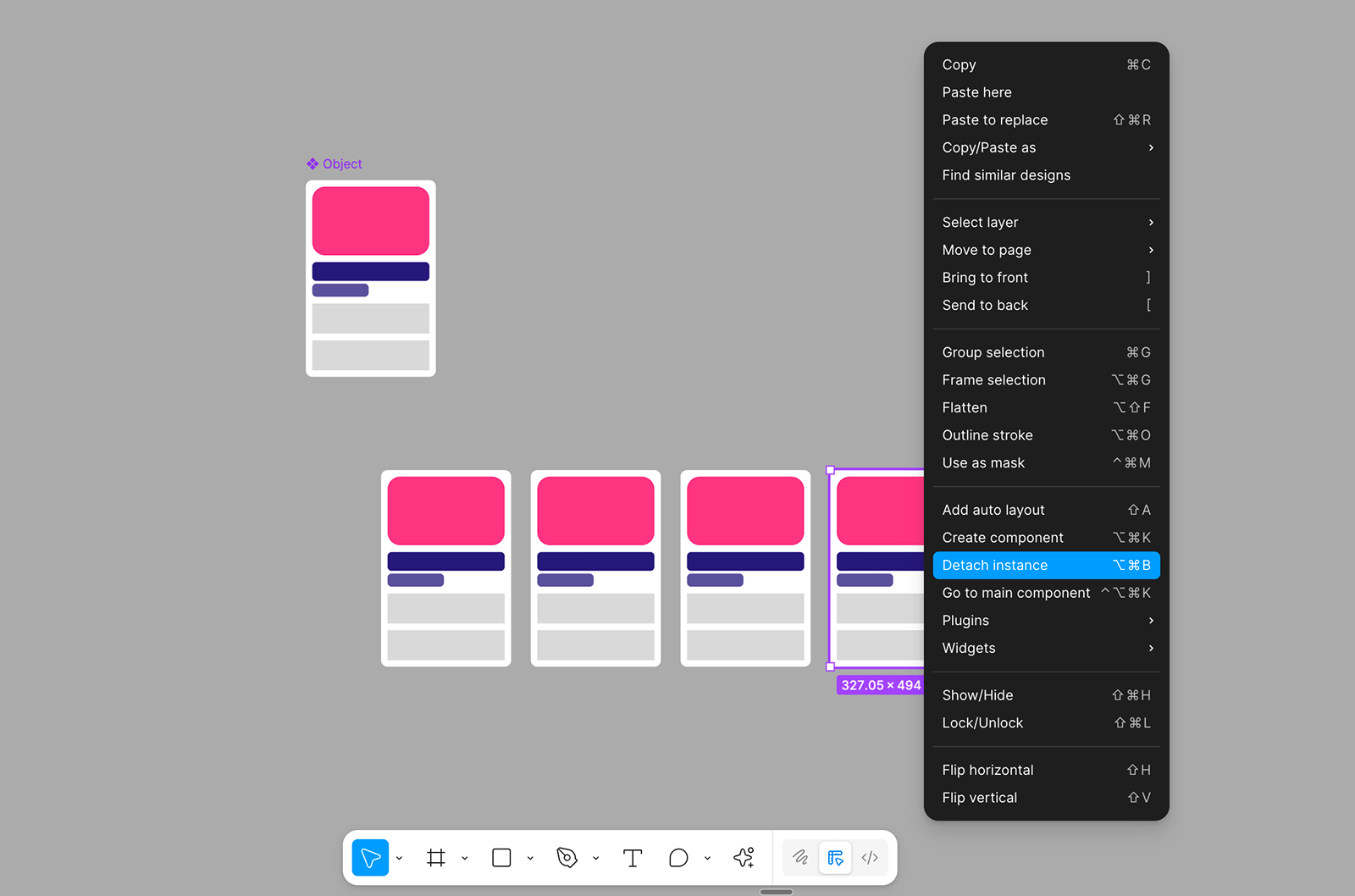Image resolution: width=1355 pixels, height=896 pixels.
Task: Choose Show/Hide option
Action: pos(1046,695)
